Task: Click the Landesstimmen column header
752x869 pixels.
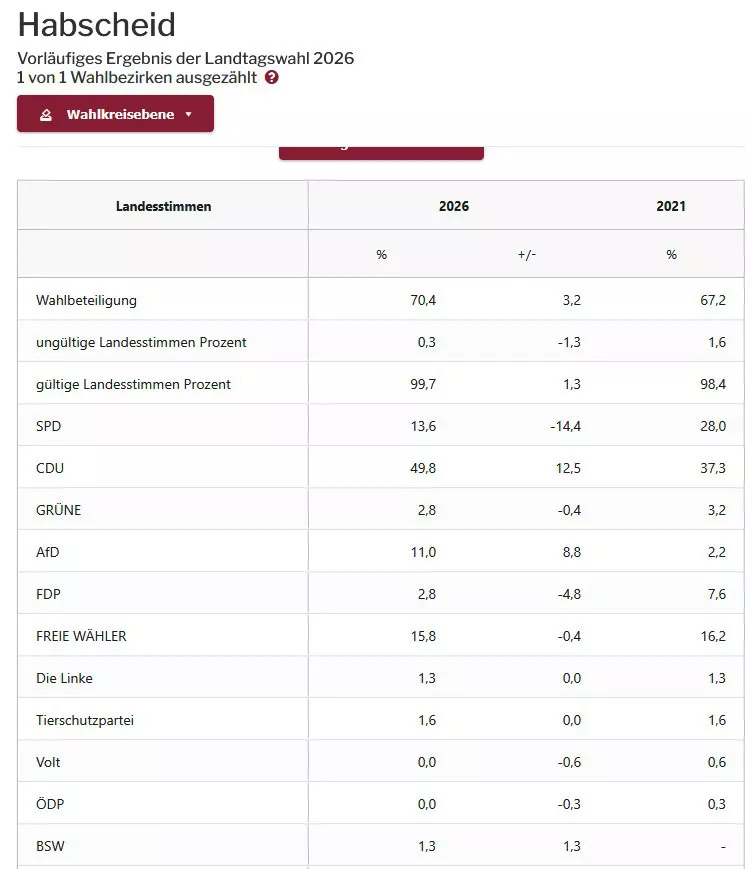Action: (163, 207)
